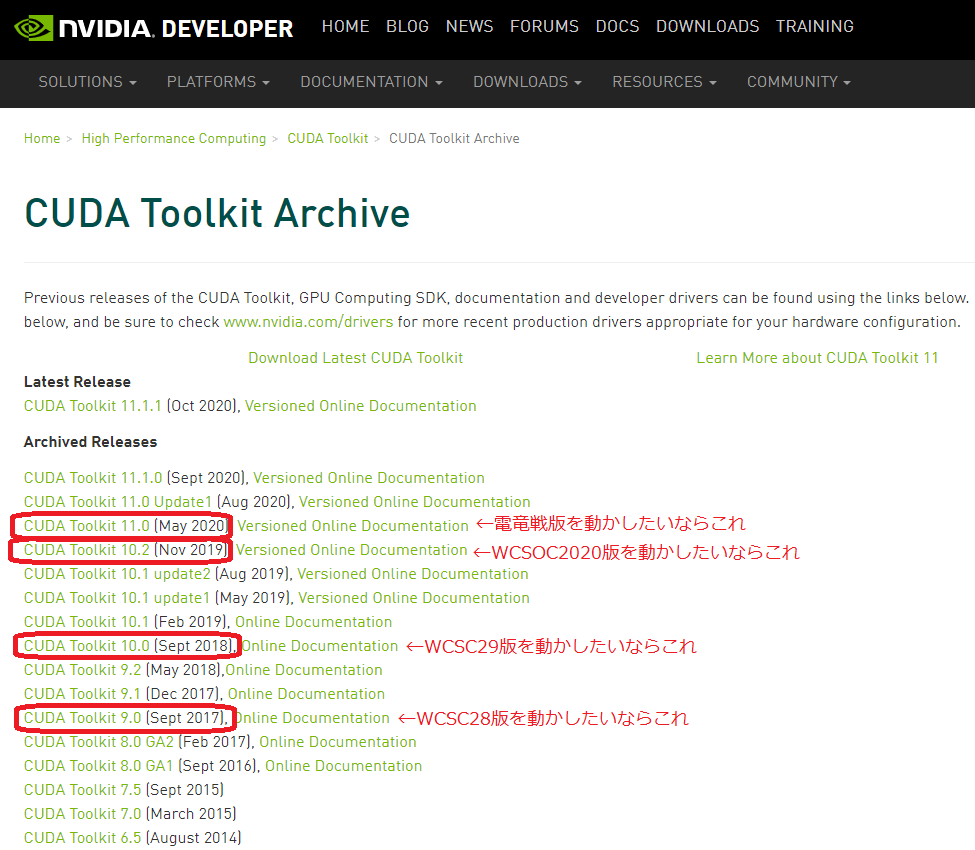975x850 pixels.
Task: Click the CUDA Toolkit Archive page heading
Action: (x=217, y=213)
